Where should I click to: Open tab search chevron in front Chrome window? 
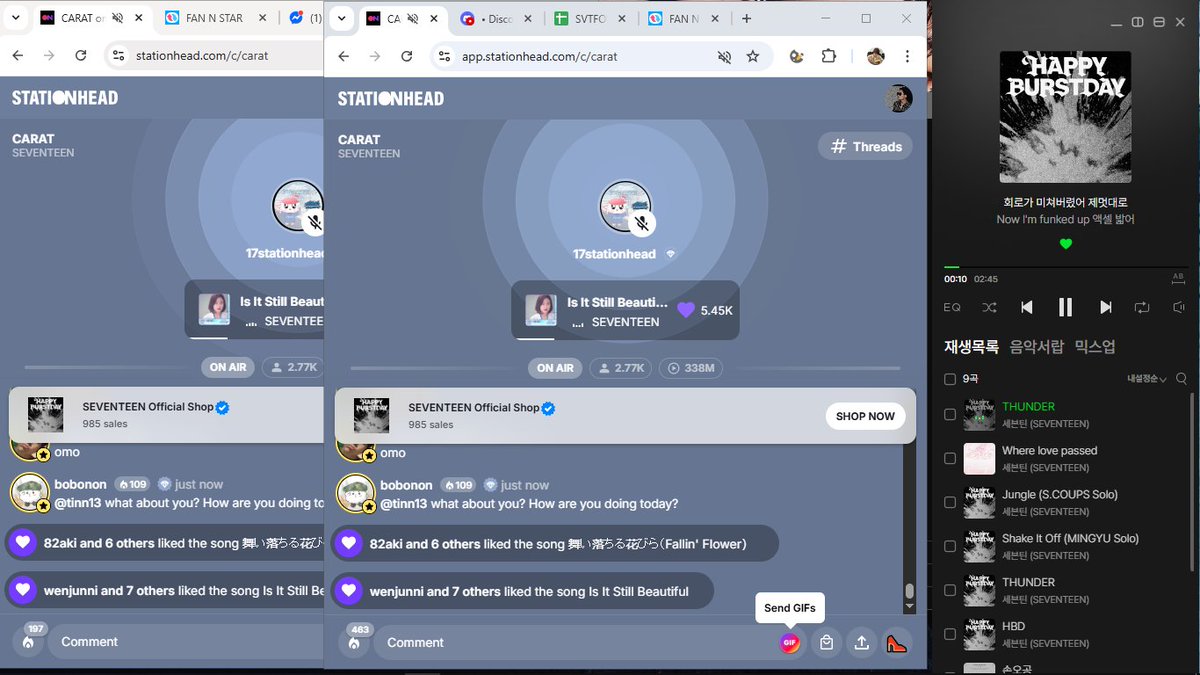click(343, 18)
